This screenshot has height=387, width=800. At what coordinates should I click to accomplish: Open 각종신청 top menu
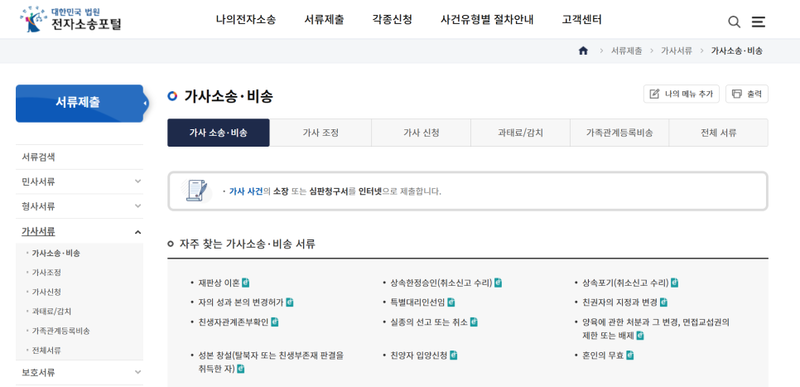click(x=392, y=20)
